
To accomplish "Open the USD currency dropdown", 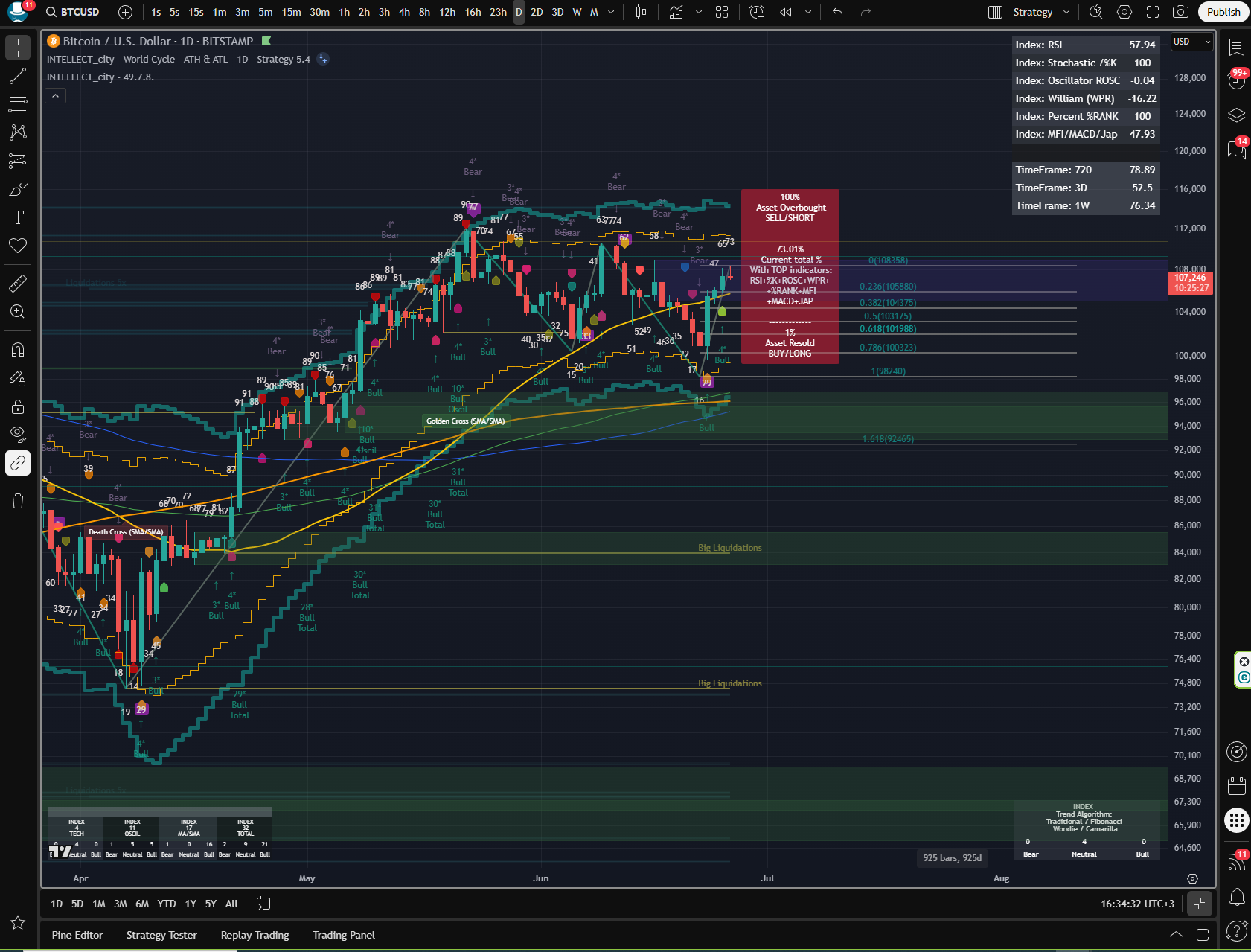I will tap(1191, 42).
